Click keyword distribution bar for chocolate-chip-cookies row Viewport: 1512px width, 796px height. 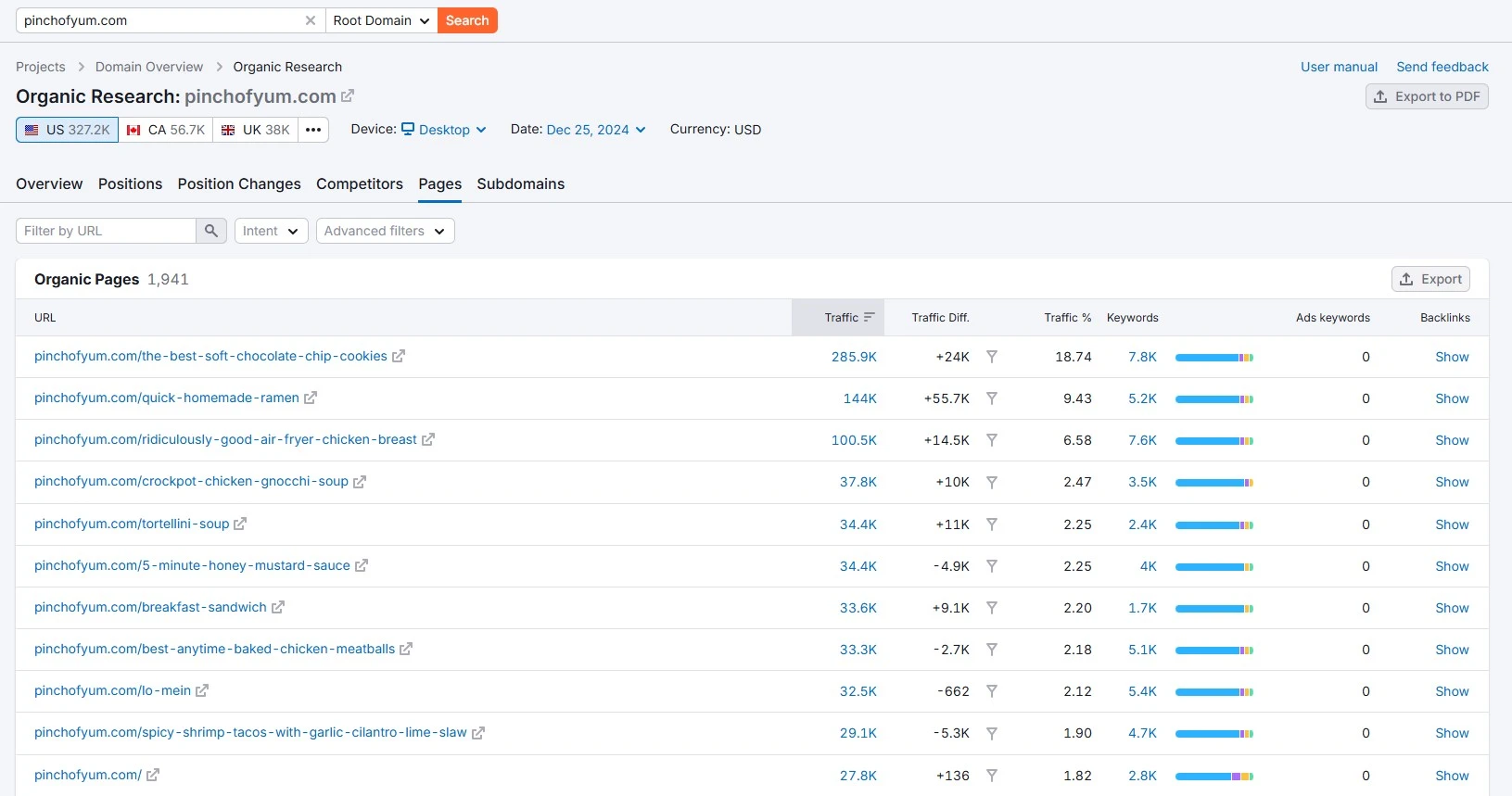point(1213,357)
